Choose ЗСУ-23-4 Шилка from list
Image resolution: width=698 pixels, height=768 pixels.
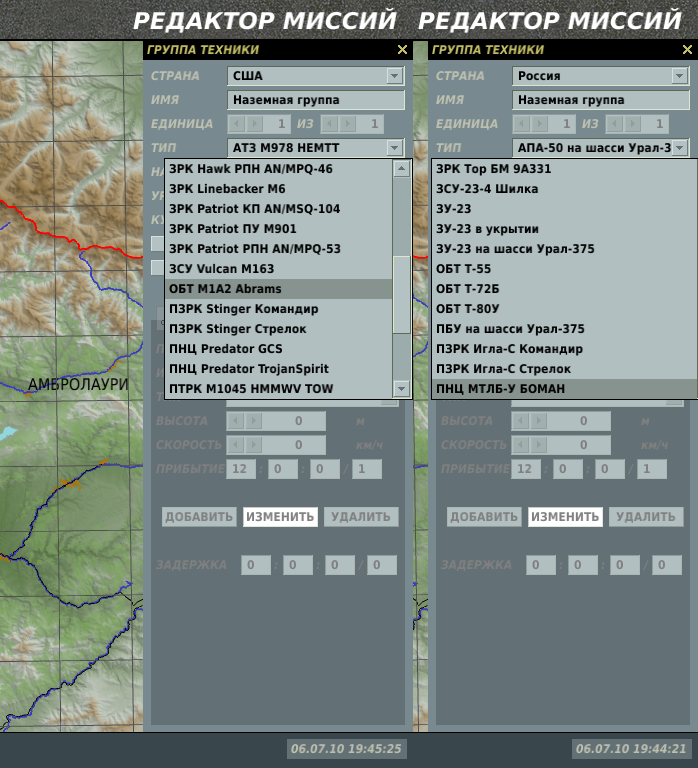click(565, 189)
